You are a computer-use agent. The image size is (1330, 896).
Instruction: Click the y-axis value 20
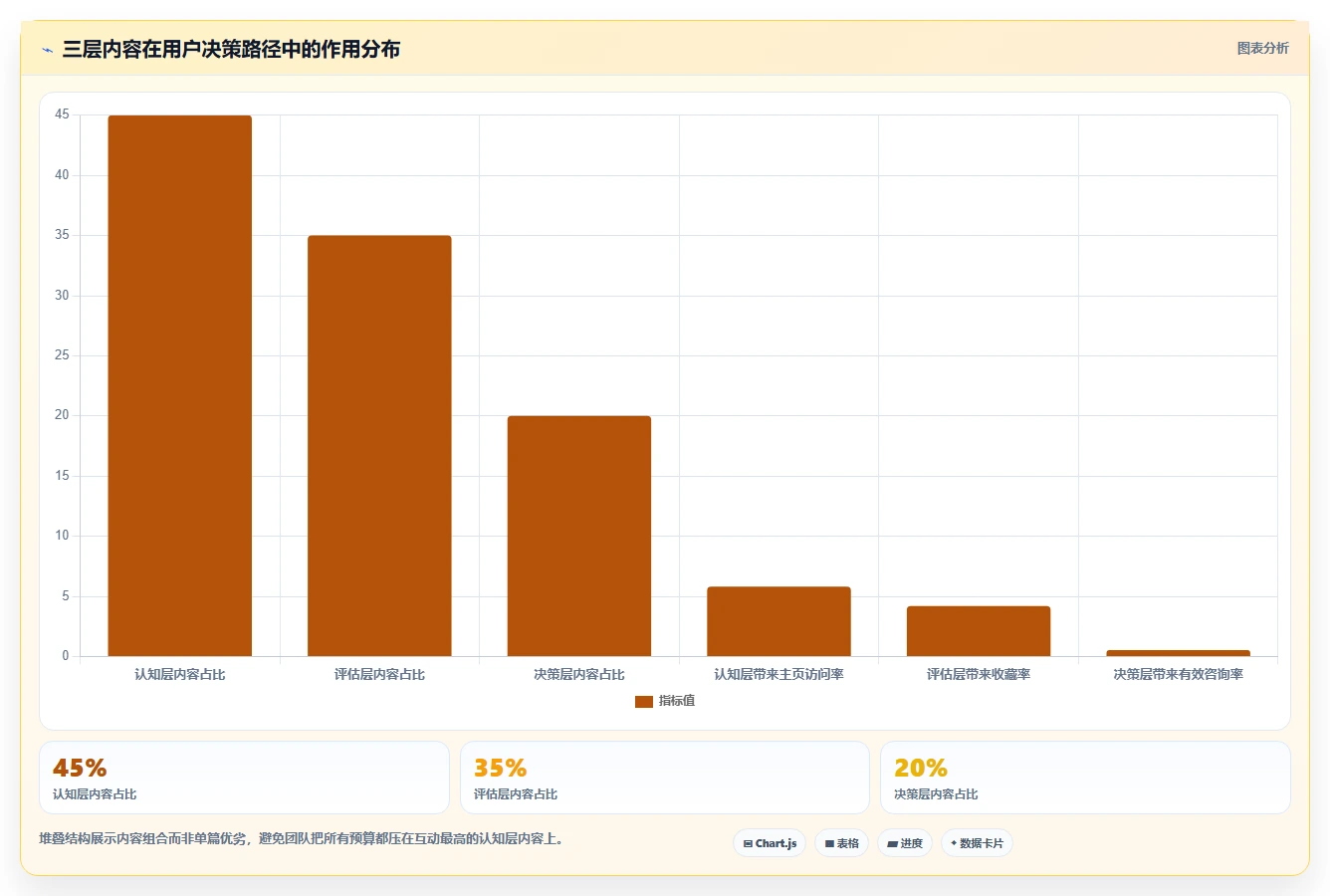[63, 415]
